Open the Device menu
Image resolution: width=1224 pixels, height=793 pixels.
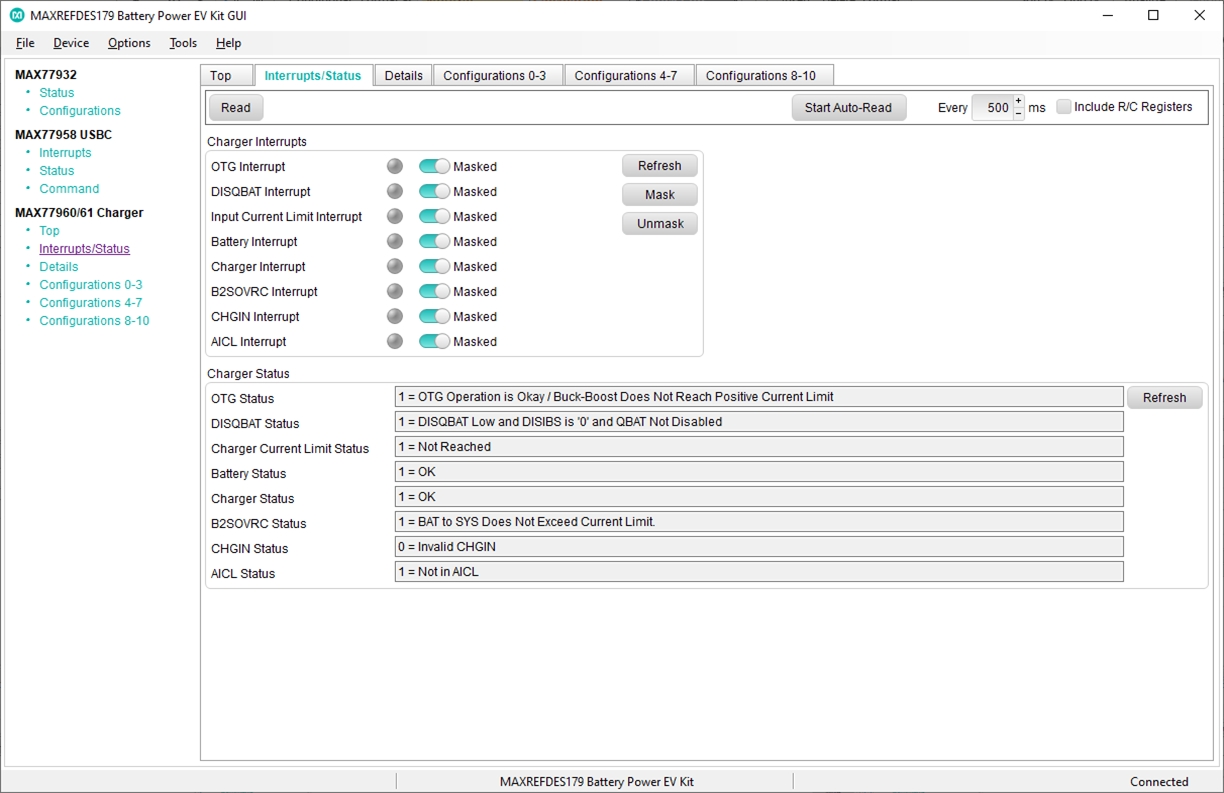71,43
